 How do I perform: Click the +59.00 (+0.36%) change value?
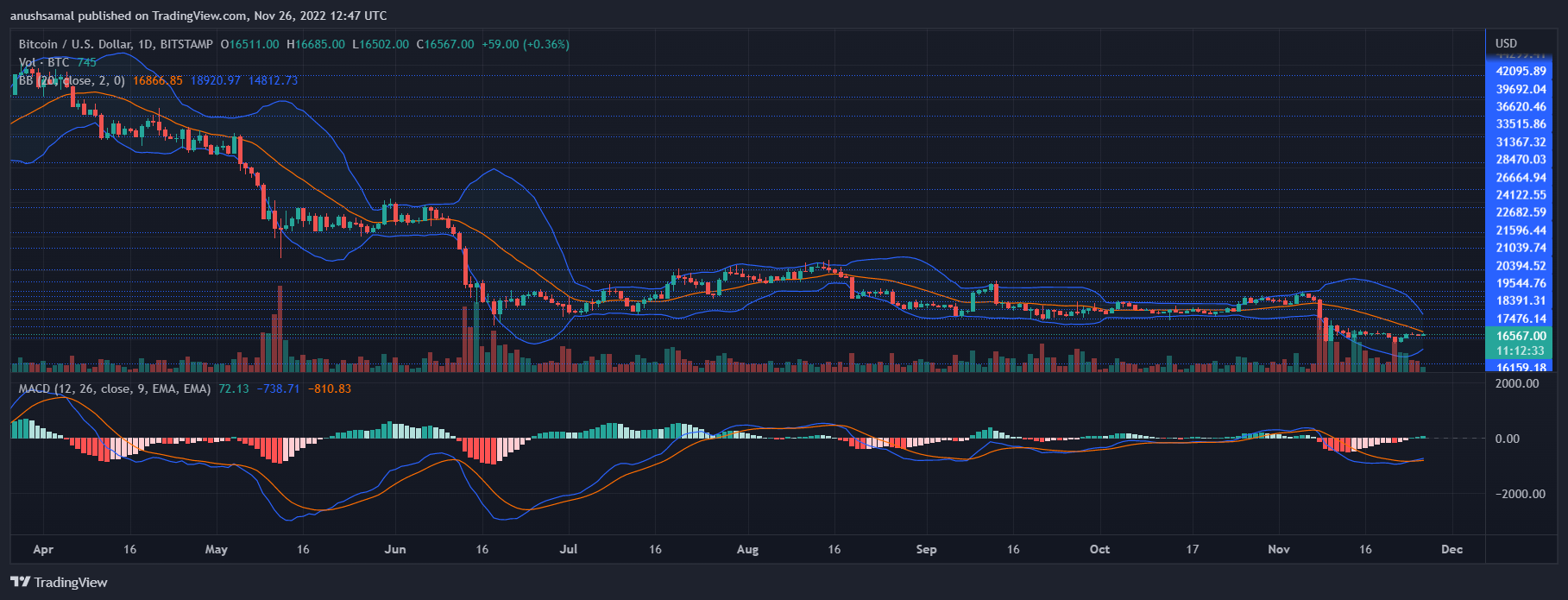[x=525, y=44]
